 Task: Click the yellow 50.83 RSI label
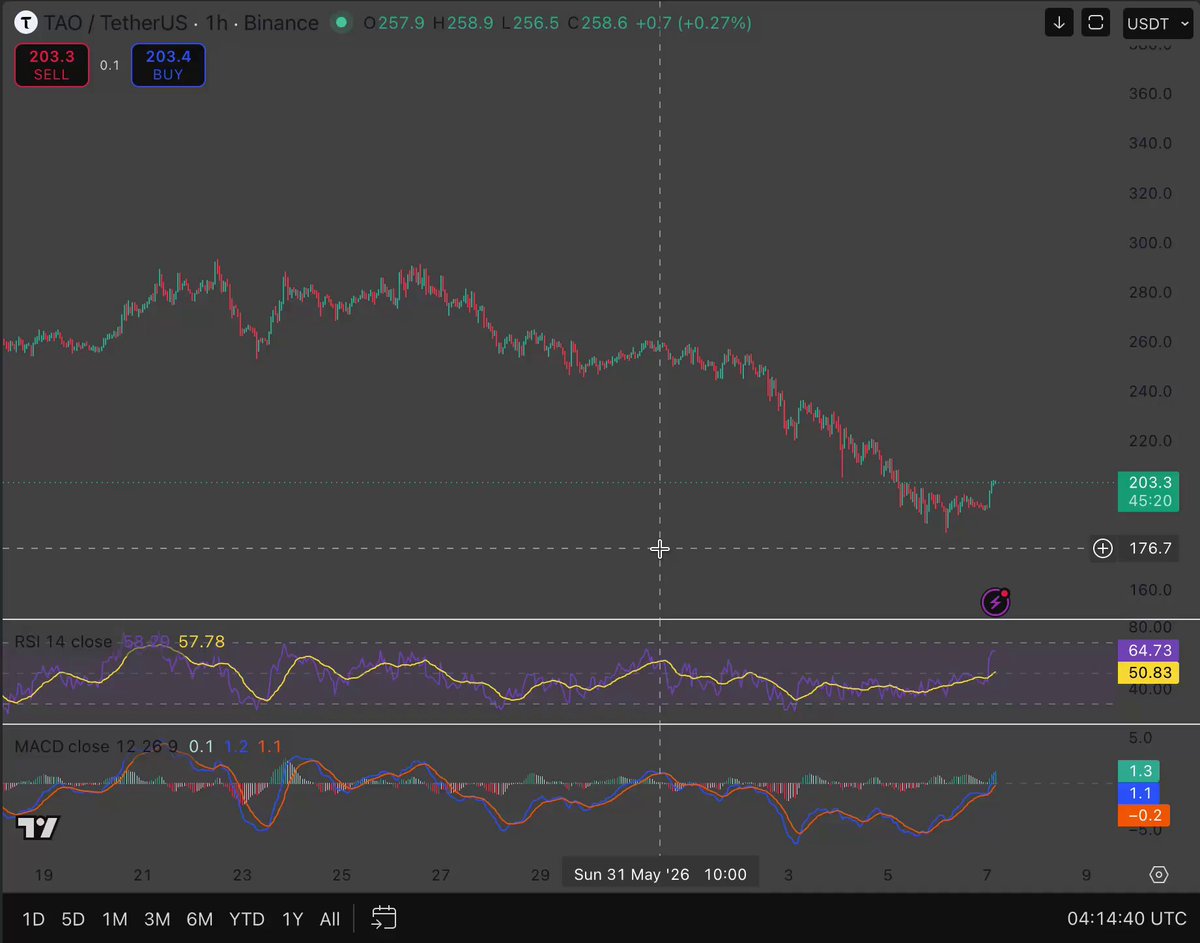[1149, 673]
